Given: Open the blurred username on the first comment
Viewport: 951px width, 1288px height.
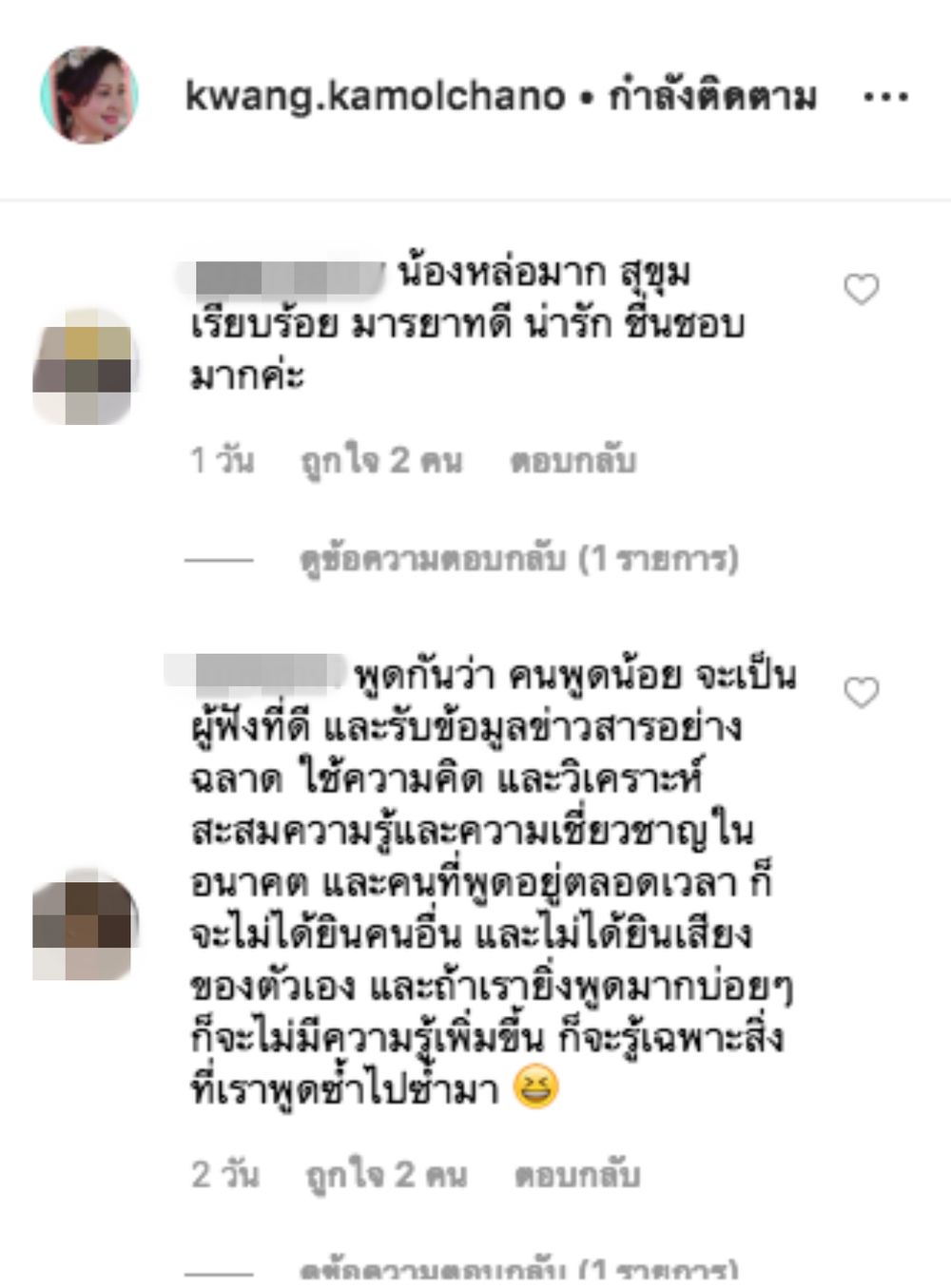Looking at the screenshot, I should (285, 276).
